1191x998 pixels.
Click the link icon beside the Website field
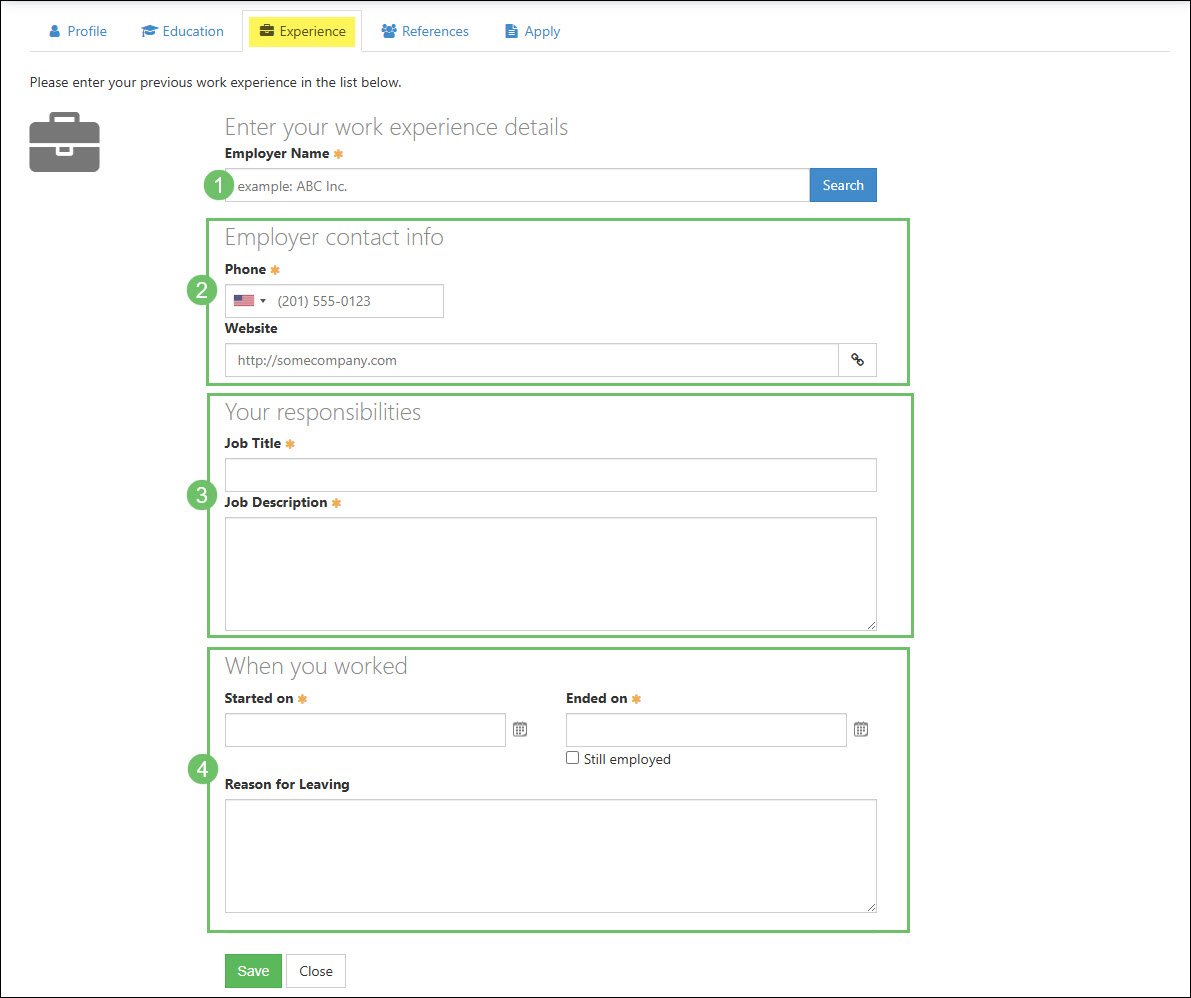857,360
